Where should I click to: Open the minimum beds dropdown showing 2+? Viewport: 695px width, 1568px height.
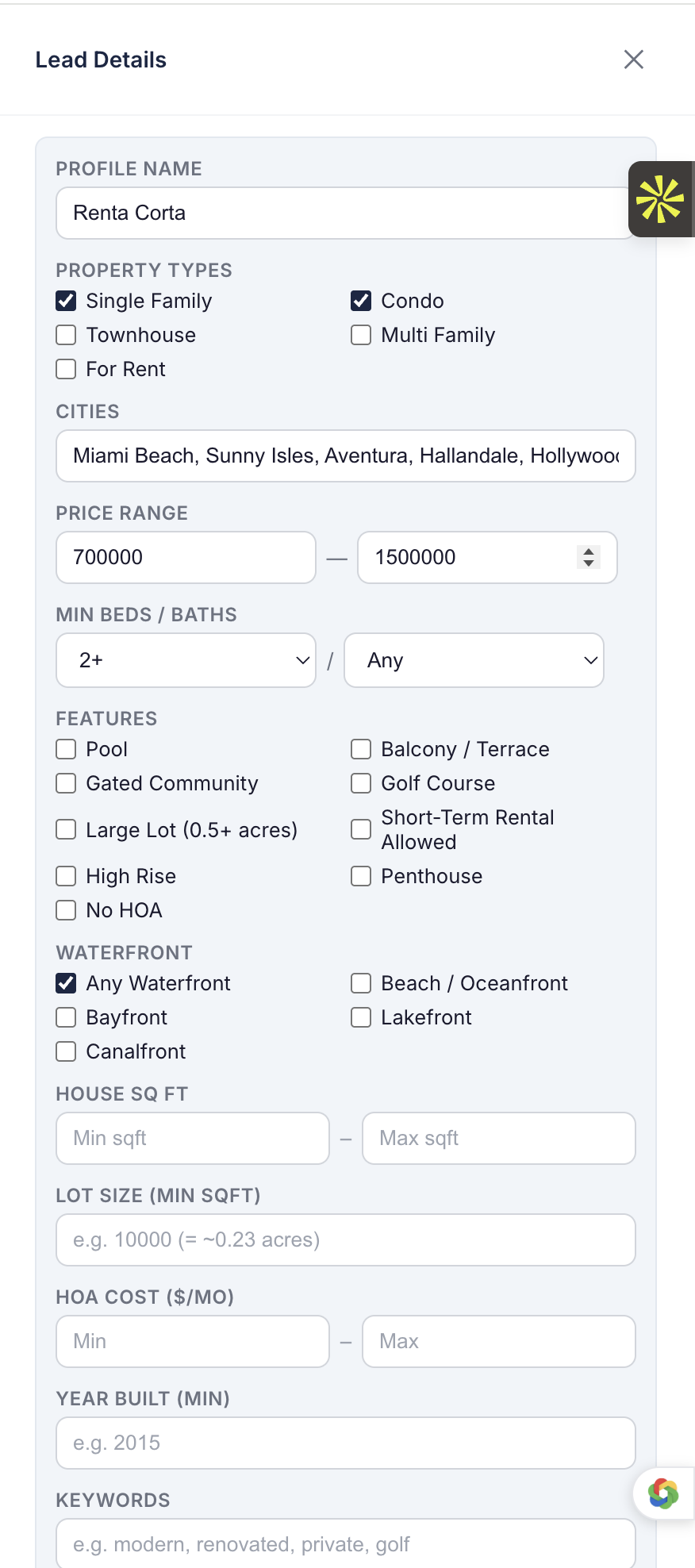coord(186,660)
